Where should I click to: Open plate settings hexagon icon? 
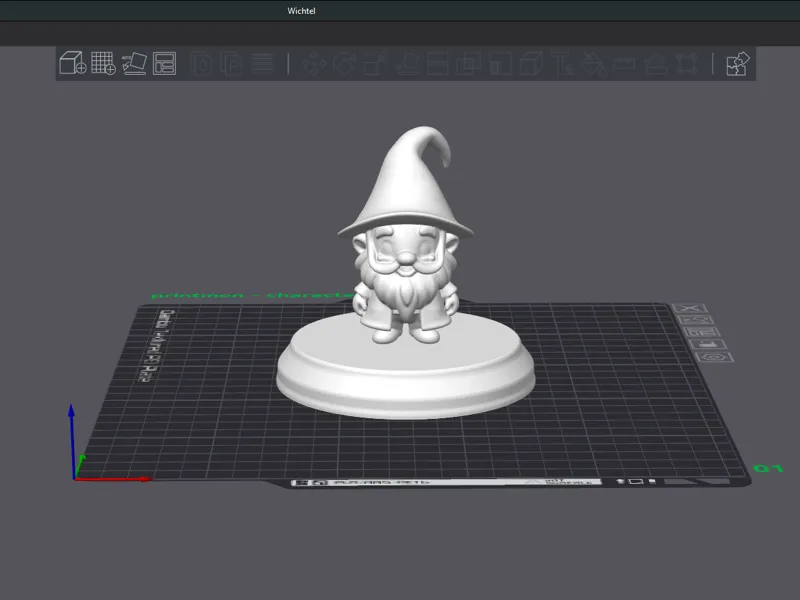pos(715,357)
